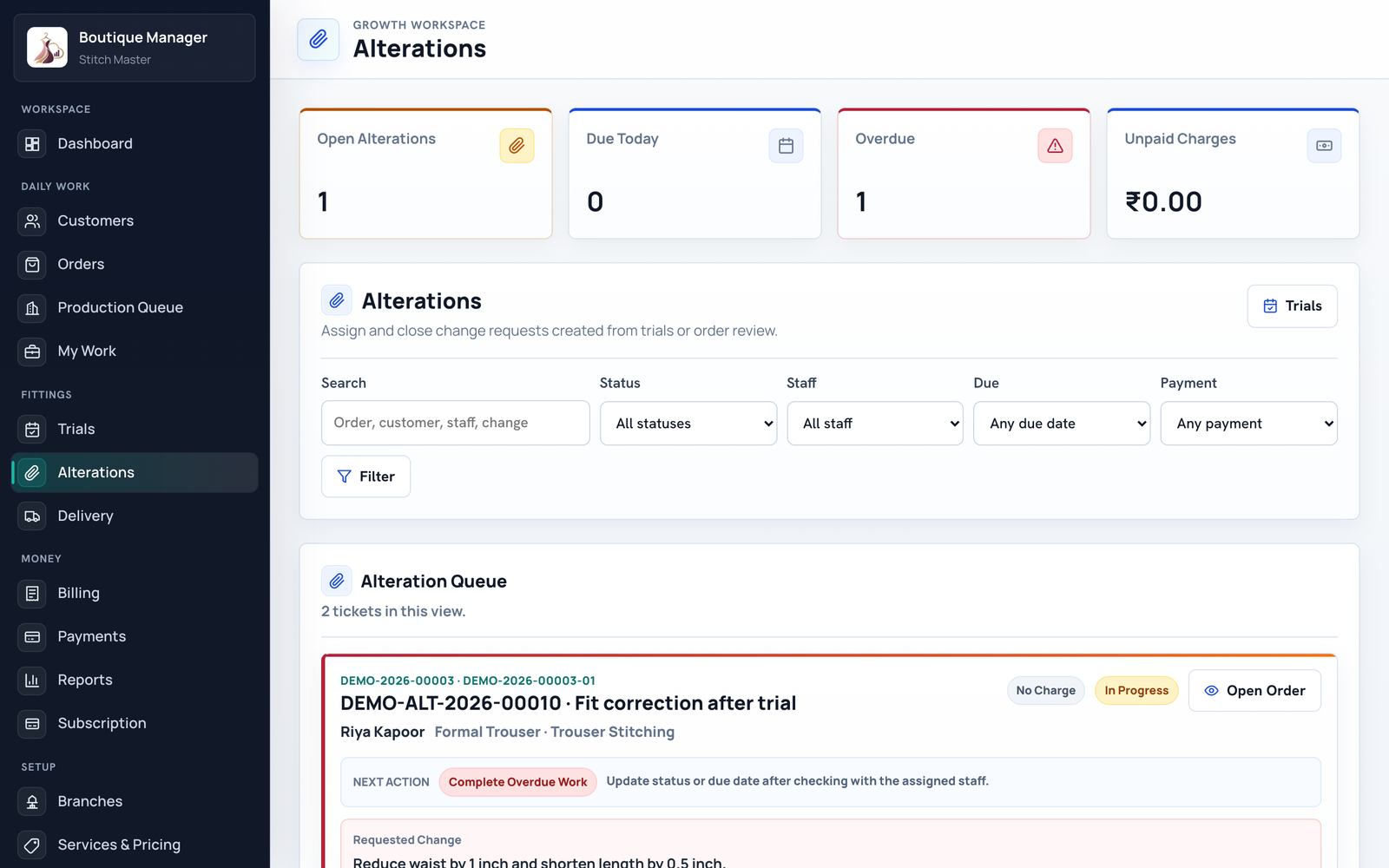
Task: Click the Alteration Queue paperclip icon
Action: tap(337, 581)
